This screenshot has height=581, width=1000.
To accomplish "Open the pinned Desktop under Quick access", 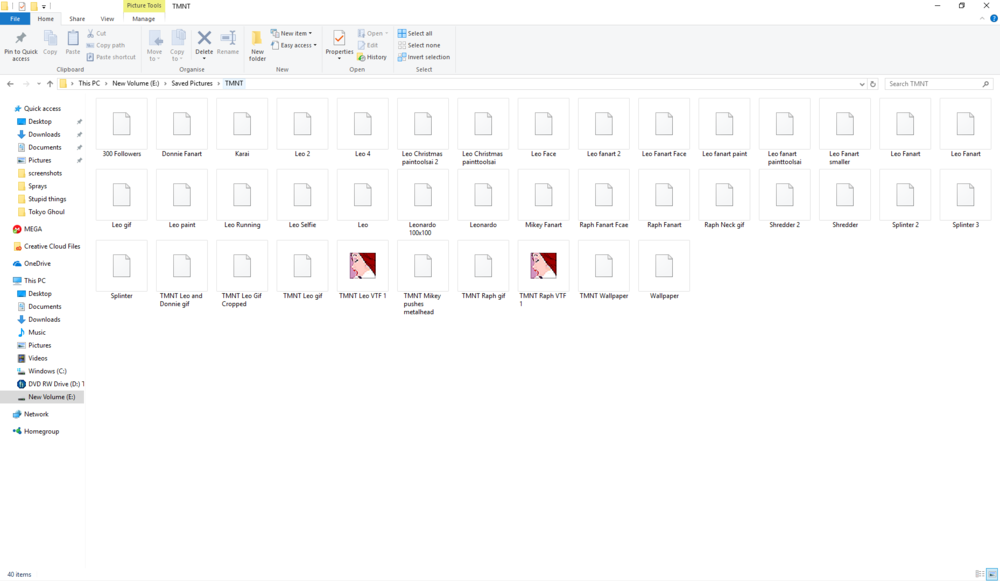I will point(40,121).
